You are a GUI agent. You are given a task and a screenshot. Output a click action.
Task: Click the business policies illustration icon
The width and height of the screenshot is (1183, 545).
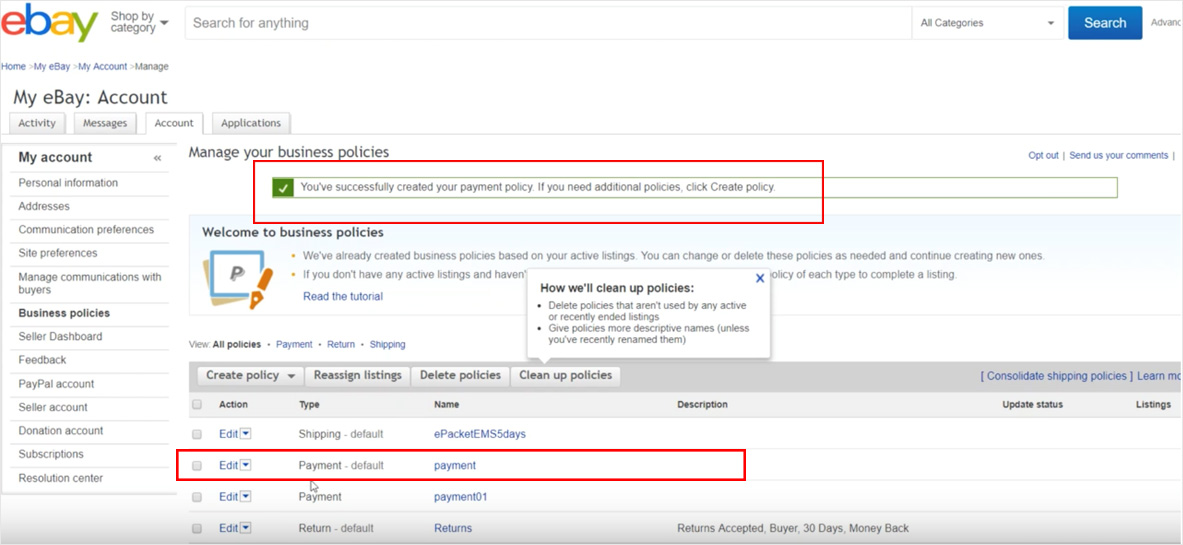[238, 281]
